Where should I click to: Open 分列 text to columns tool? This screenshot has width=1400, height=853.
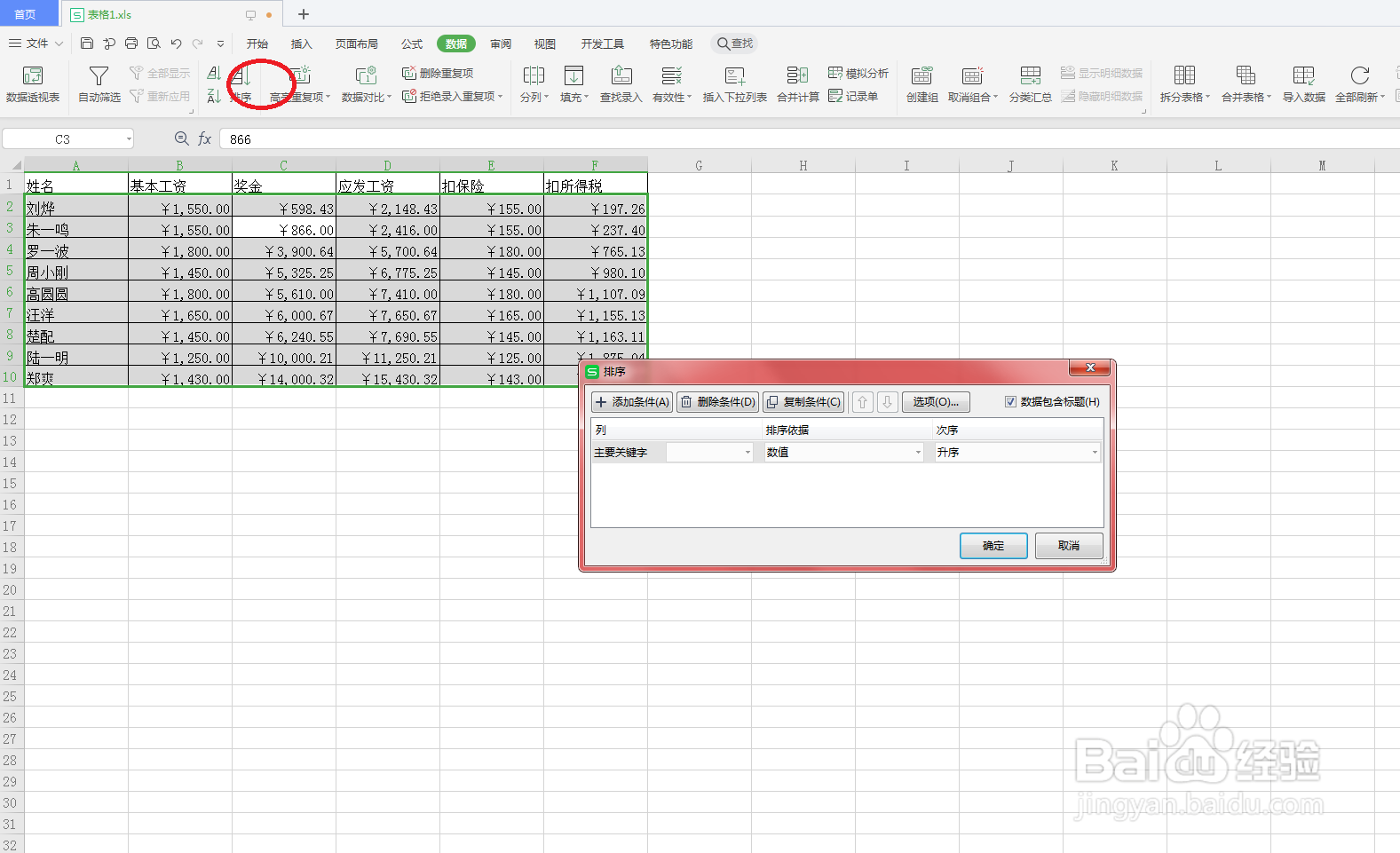(x=534, y=84)
